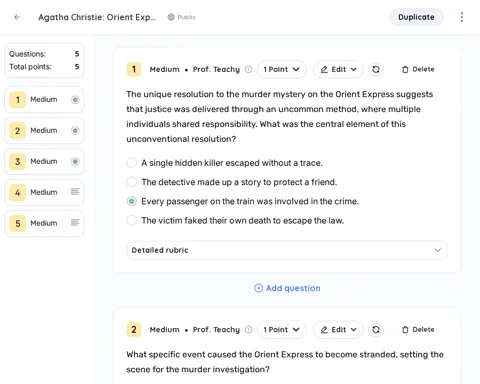Click the multiple-choice icon on sidebar item 1
The height and width of the screenshot is (384, 480).
(75, 100)
